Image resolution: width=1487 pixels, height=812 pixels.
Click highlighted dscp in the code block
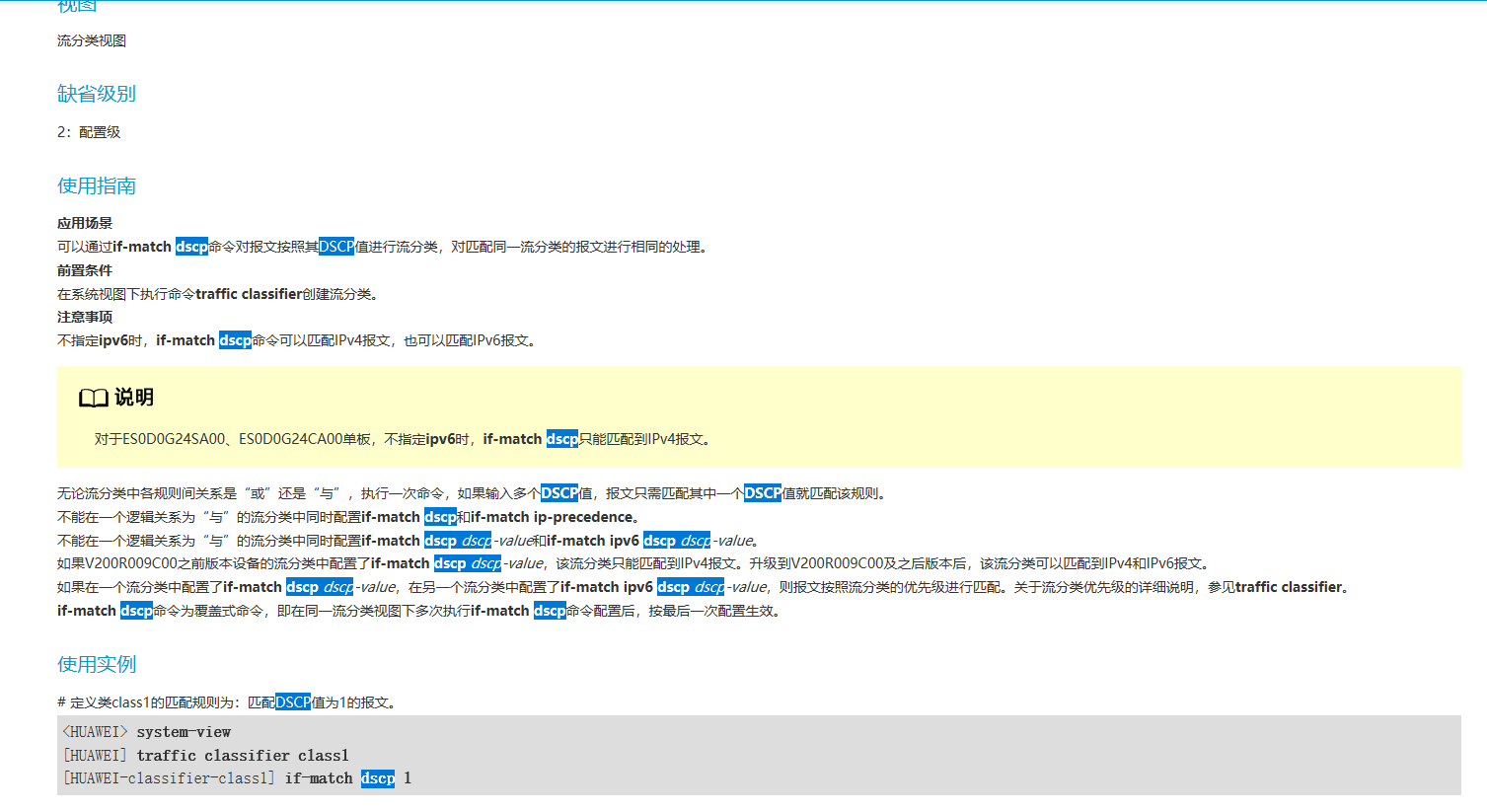pyautogui.click(x=378, y=778)
